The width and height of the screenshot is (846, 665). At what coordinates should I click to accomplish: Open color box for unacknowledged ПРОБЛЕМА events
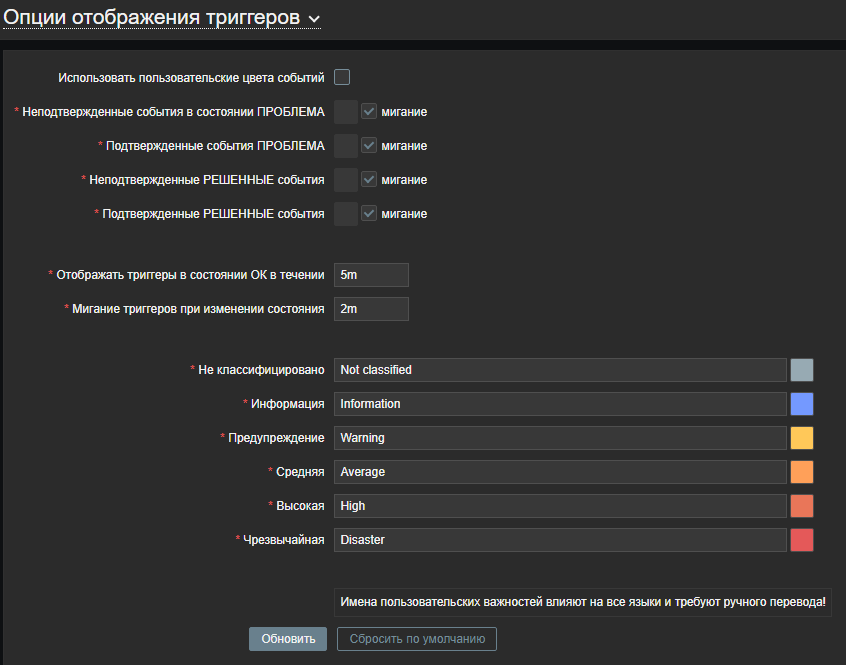(x=346, y=112)
